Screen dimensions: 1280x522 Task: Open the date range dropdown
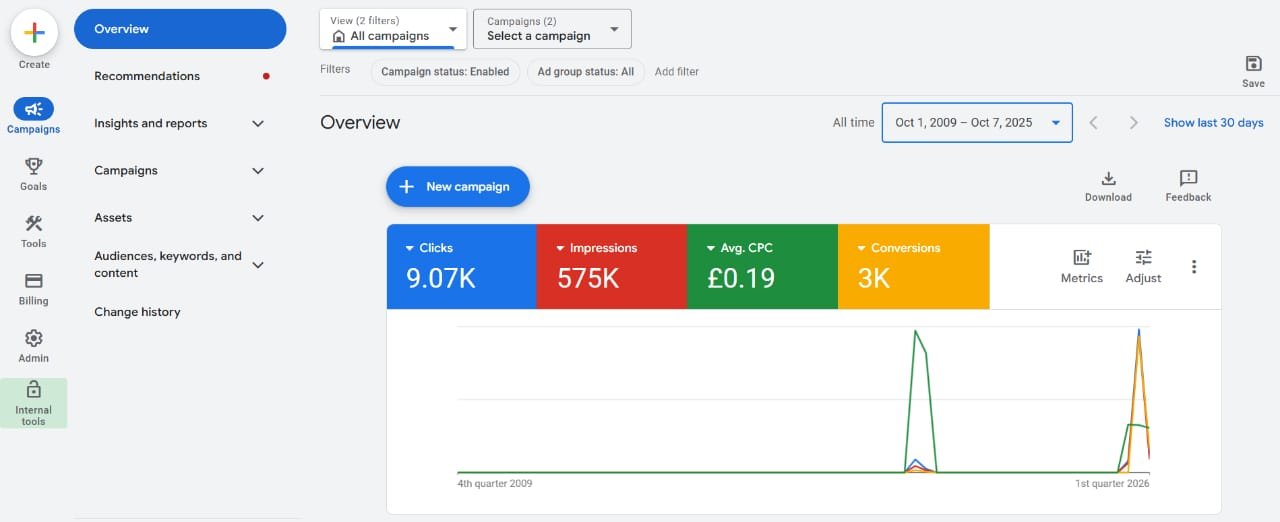click(976, 123)
